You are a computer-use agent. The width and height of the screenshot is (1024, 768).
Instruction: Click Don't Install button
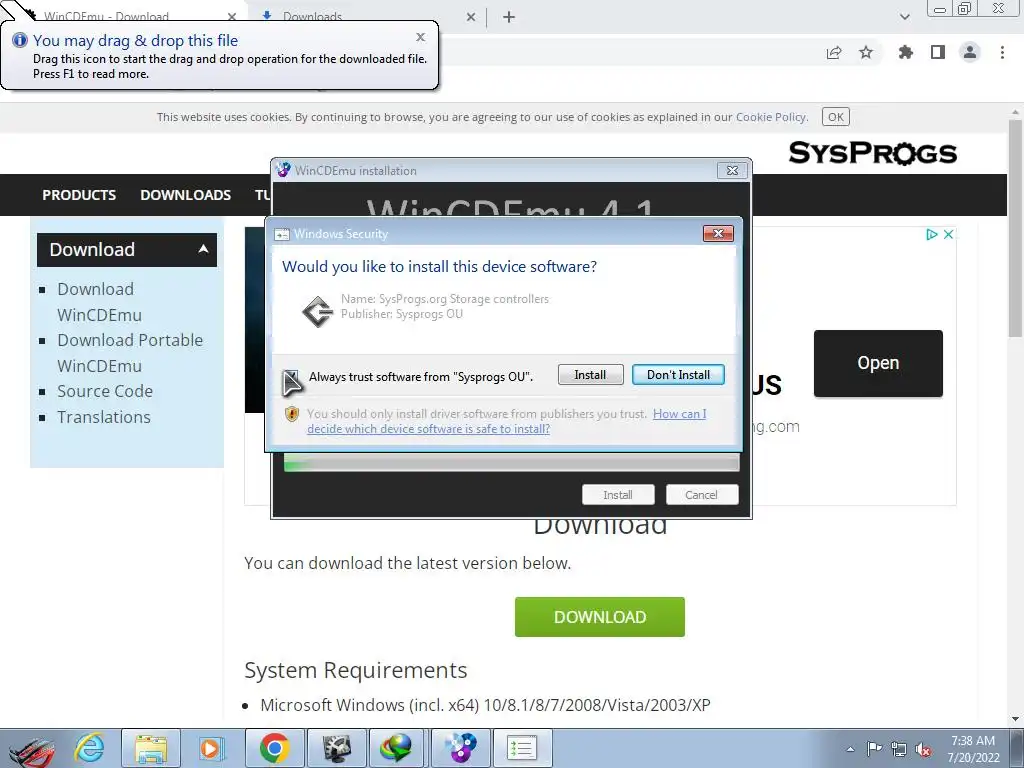click(x=678, y=375)
